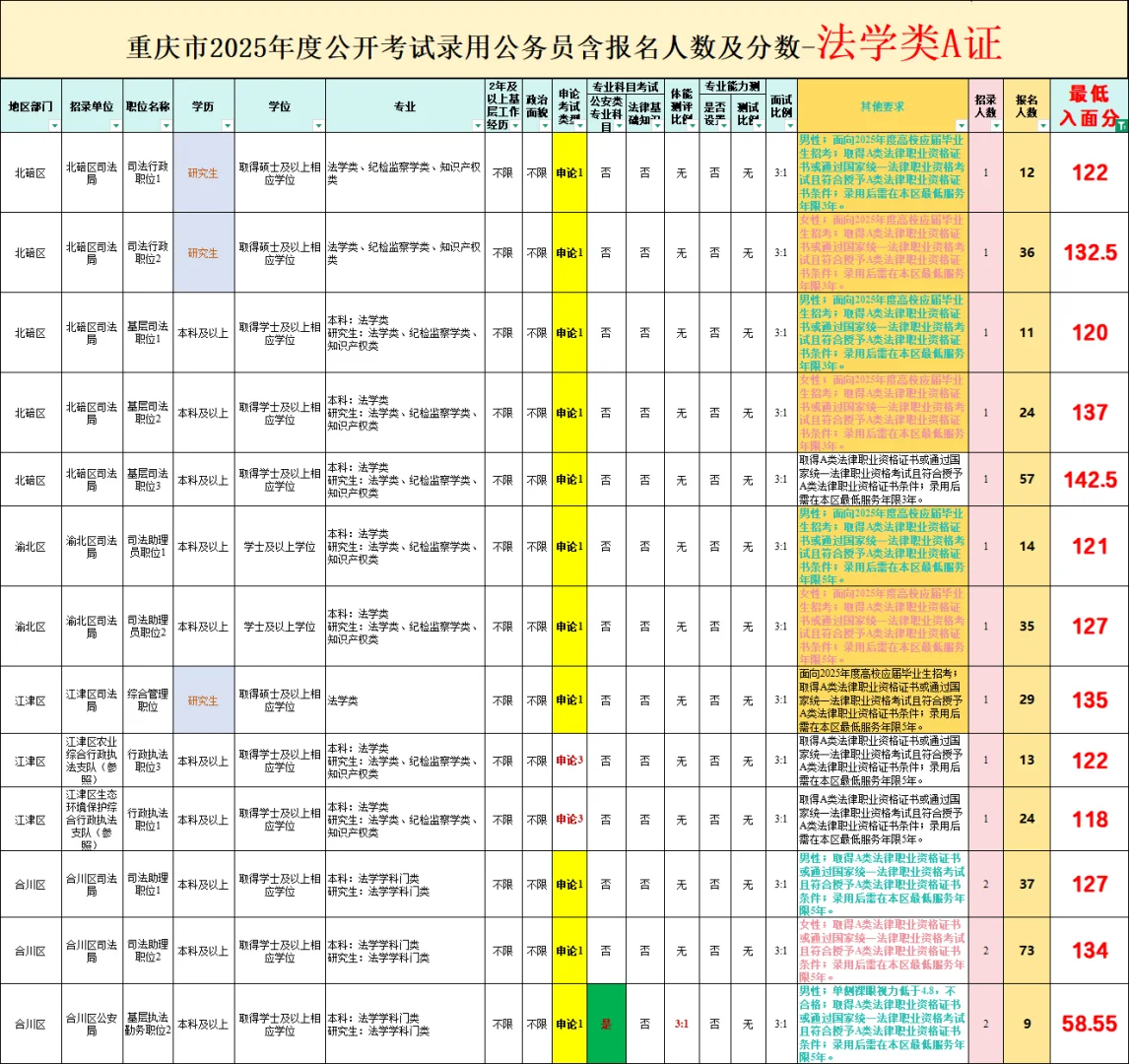Image resolution: width=1129 pixels, height=1064 pixels.
Task: Open the 申论考试类型 filter dropdown
Action: pos(580,126)
